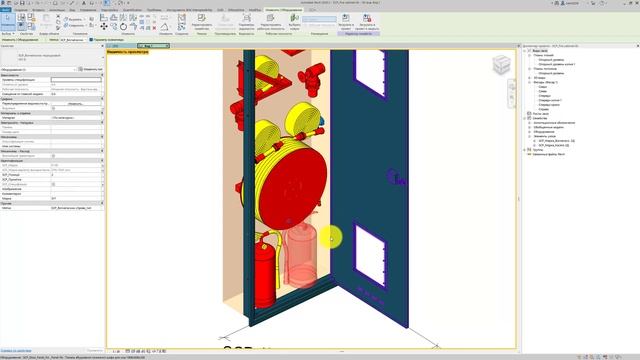Select the Ceiling Plans node in browser
This screenshot has width=640, height=360.
[x=545, y=69]
